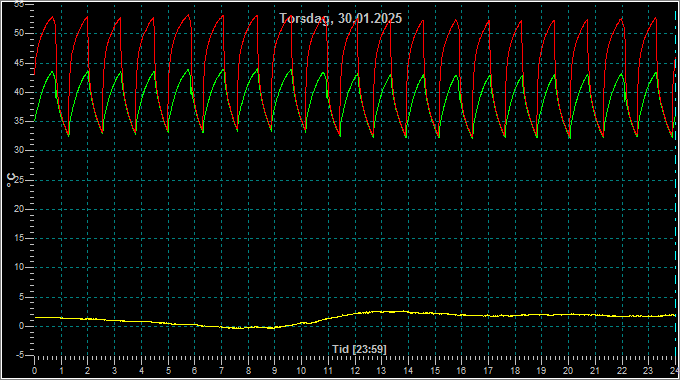
Task: Click the green curve peak near hour 14
Action: coord(423,75)
